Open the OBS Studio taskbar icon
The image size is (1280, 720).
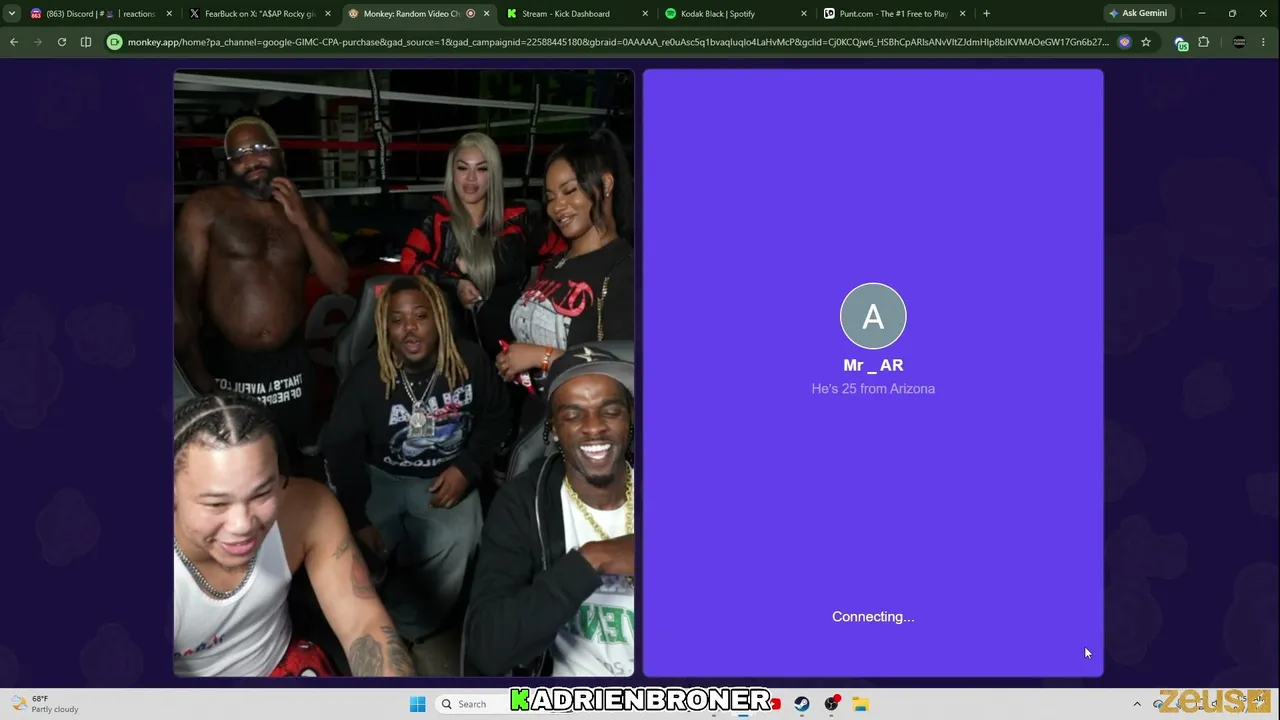[831, 704]
